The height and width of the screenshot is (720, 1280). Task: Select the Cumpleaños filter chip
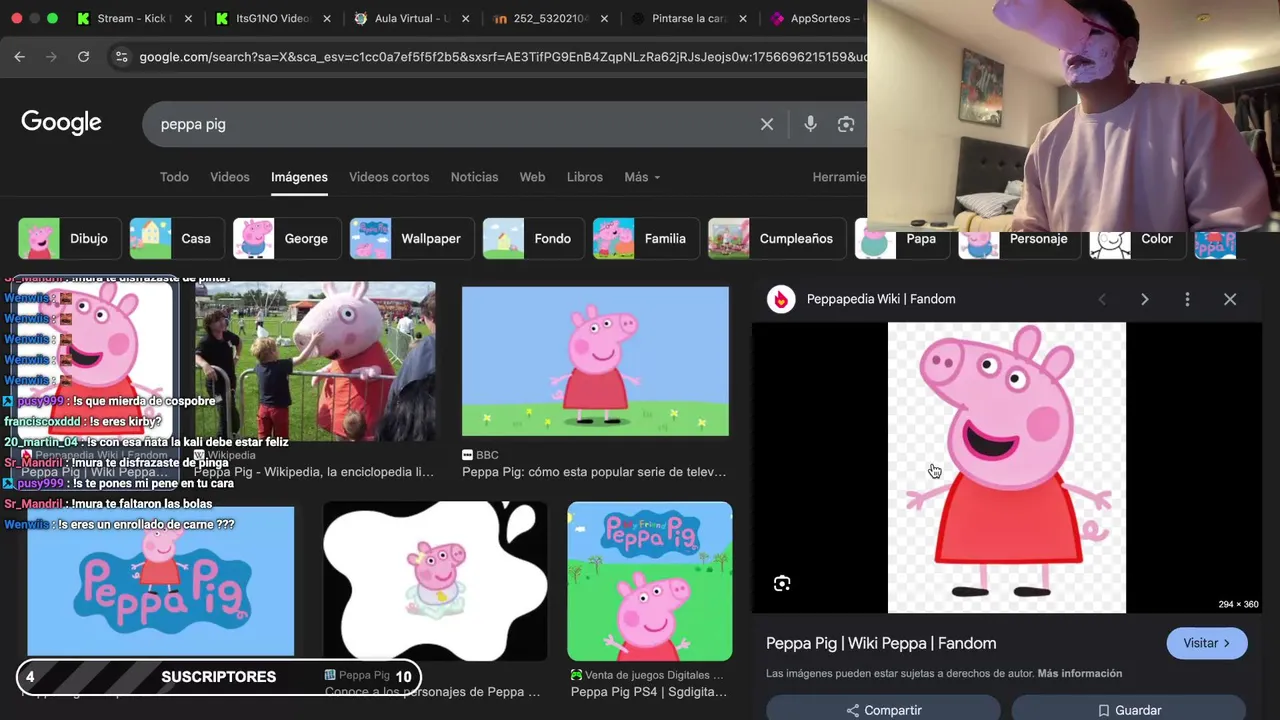click(x=777, y=239)
